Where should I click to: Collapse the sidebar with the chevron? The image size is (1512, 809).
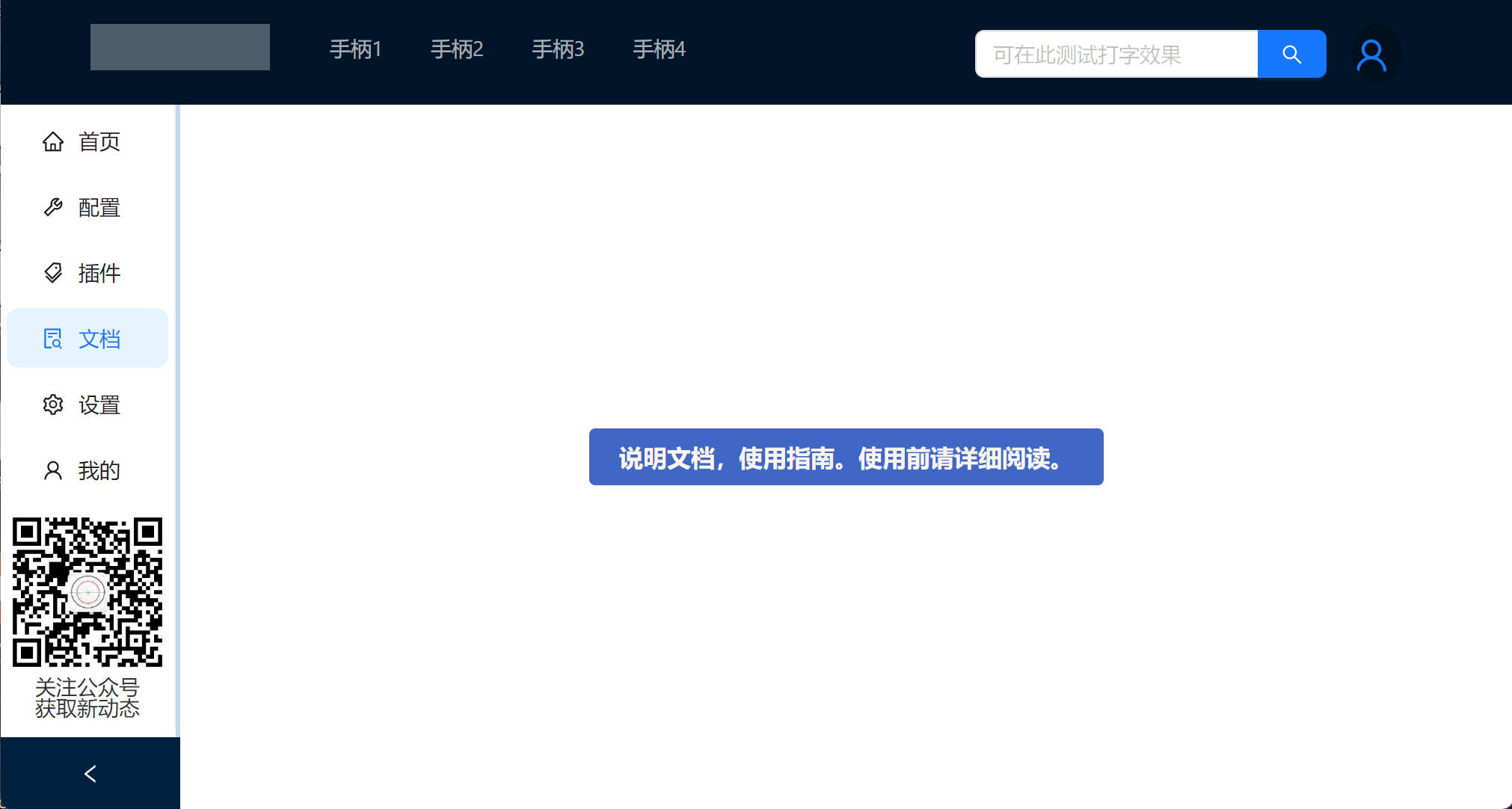(90, 773)
